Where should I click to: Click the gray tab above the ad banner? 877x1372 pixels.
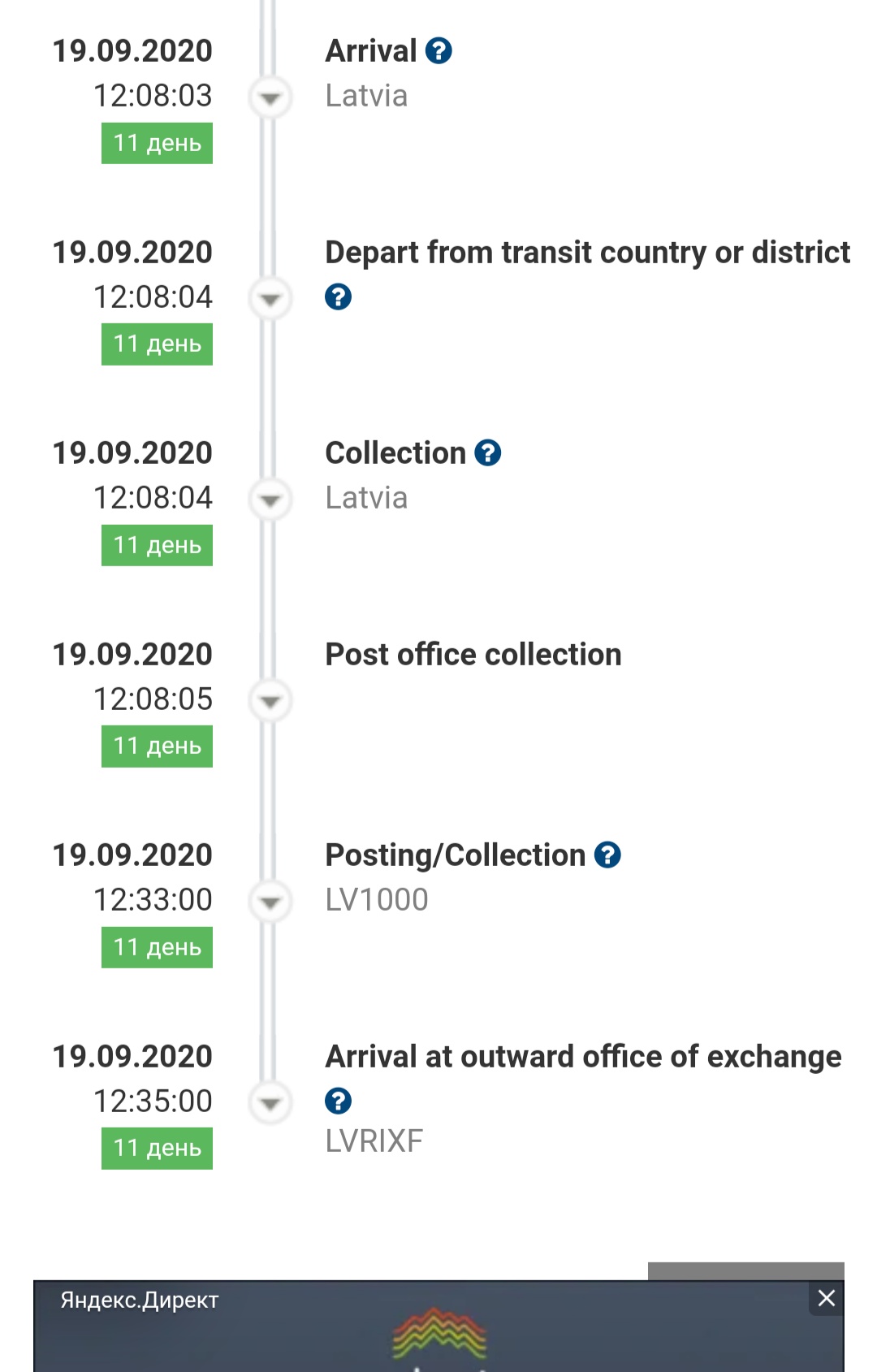coord(745,1271)
